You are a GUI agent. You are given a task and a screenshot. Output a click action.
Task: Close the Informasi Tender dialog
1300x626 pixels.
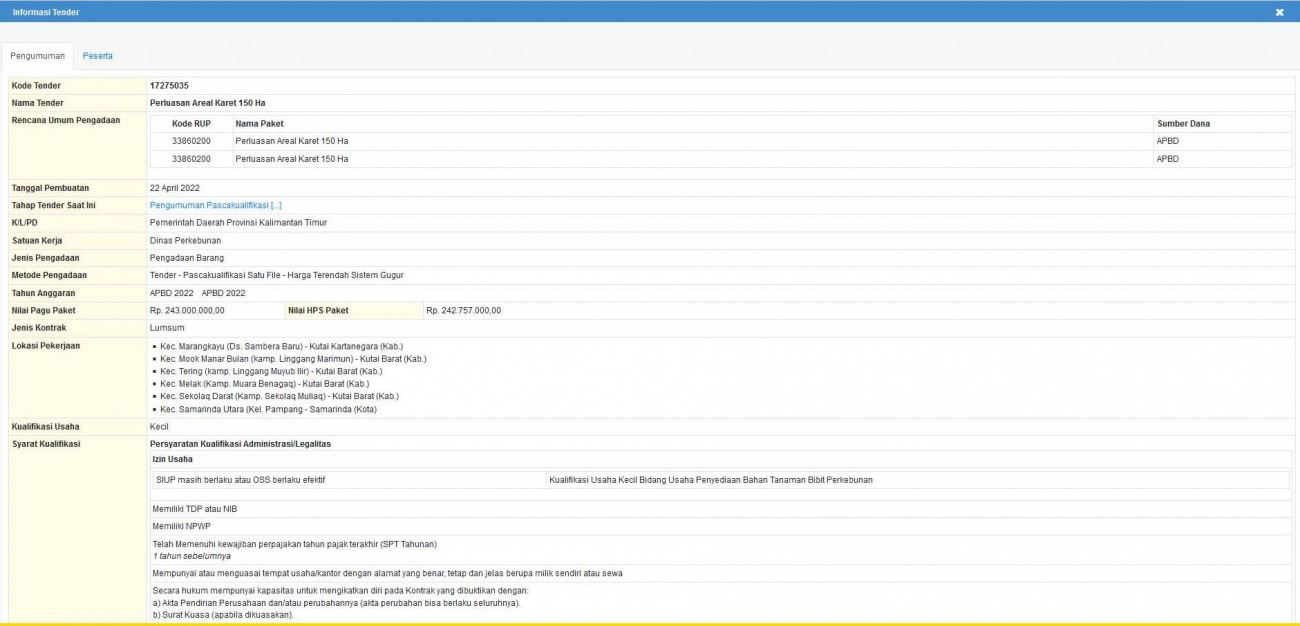coord(1279,12)
